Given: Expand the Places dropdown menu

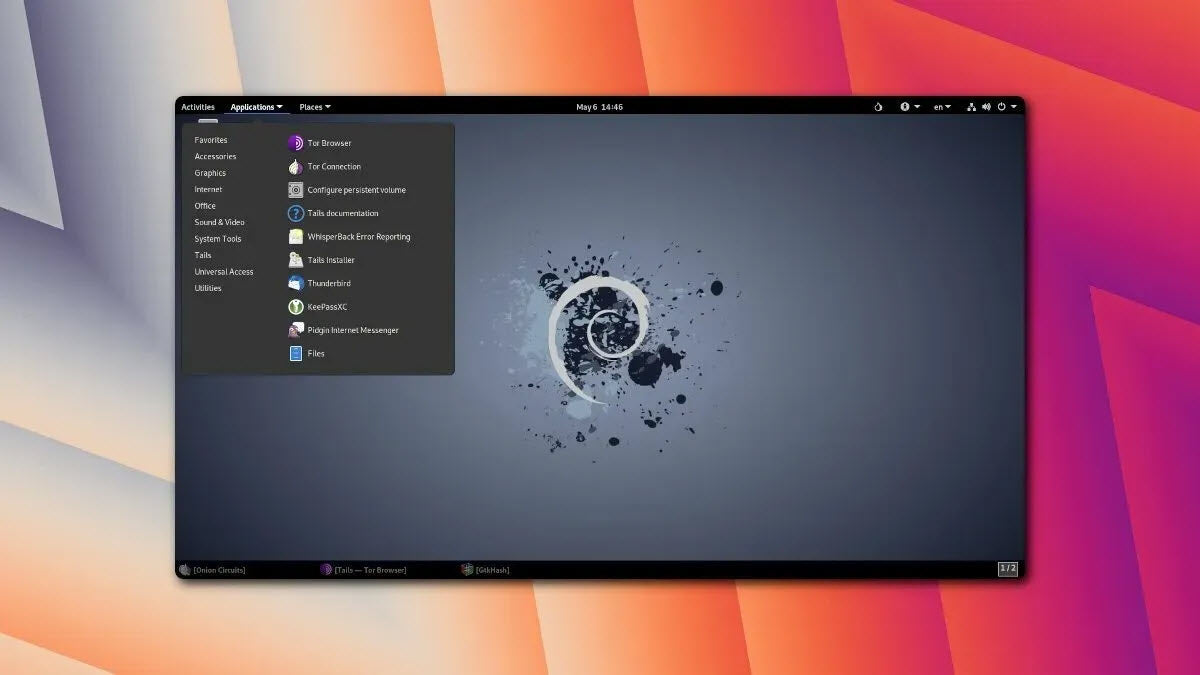Looking at the screenshot, I should click(x=314, y=107).
